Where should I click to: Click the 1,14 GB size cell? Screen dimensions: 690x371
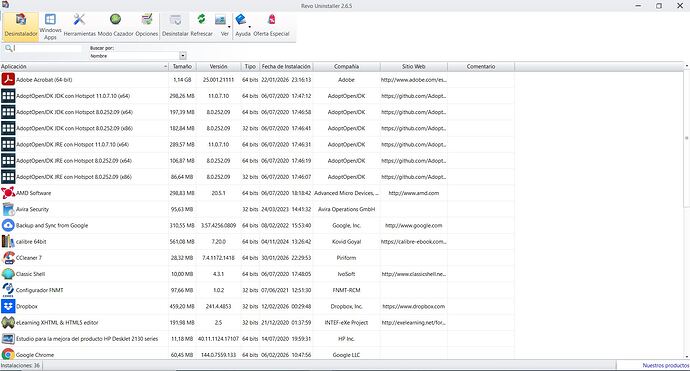coord(182,80)
